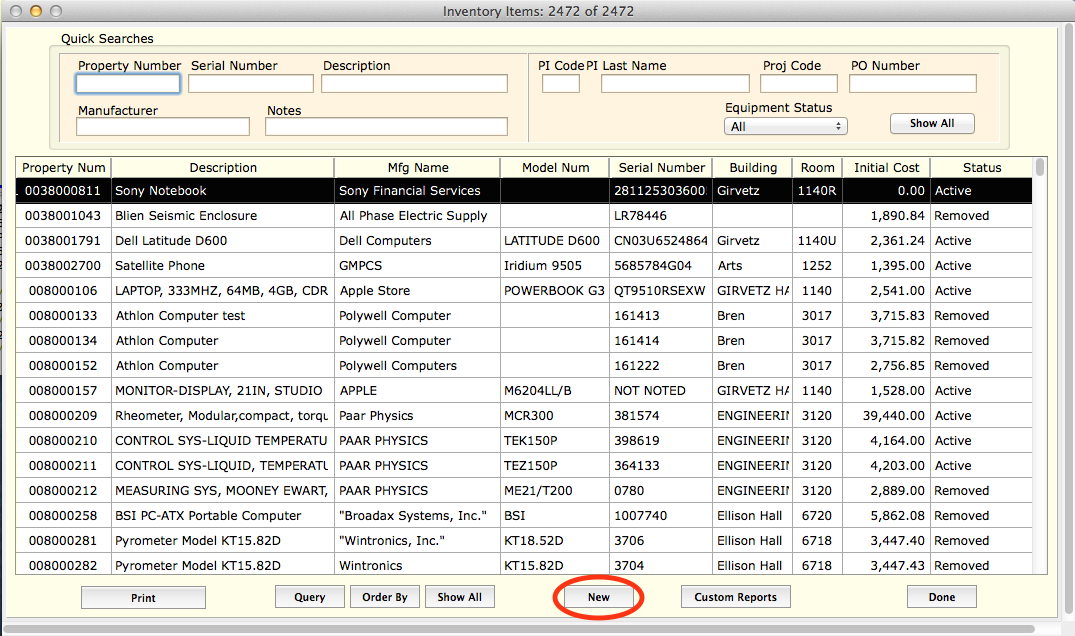
Task: Click the PO Number search field
Action: (912, 84)
